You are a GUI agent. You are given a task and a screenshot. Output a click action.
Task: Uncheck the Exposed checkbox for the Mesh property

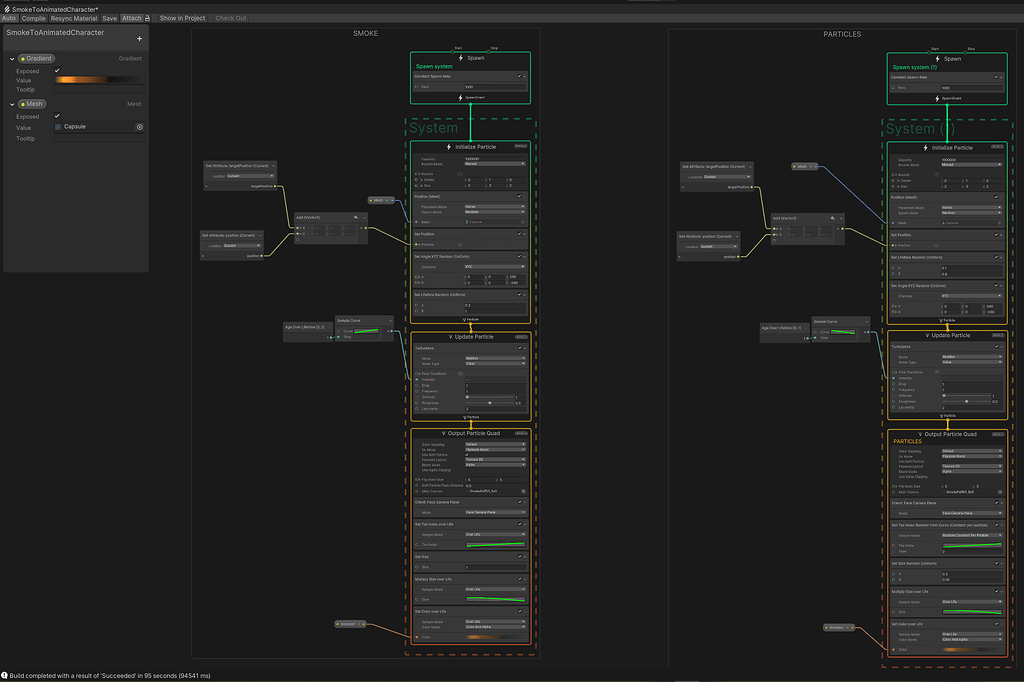tap(57, 117)
